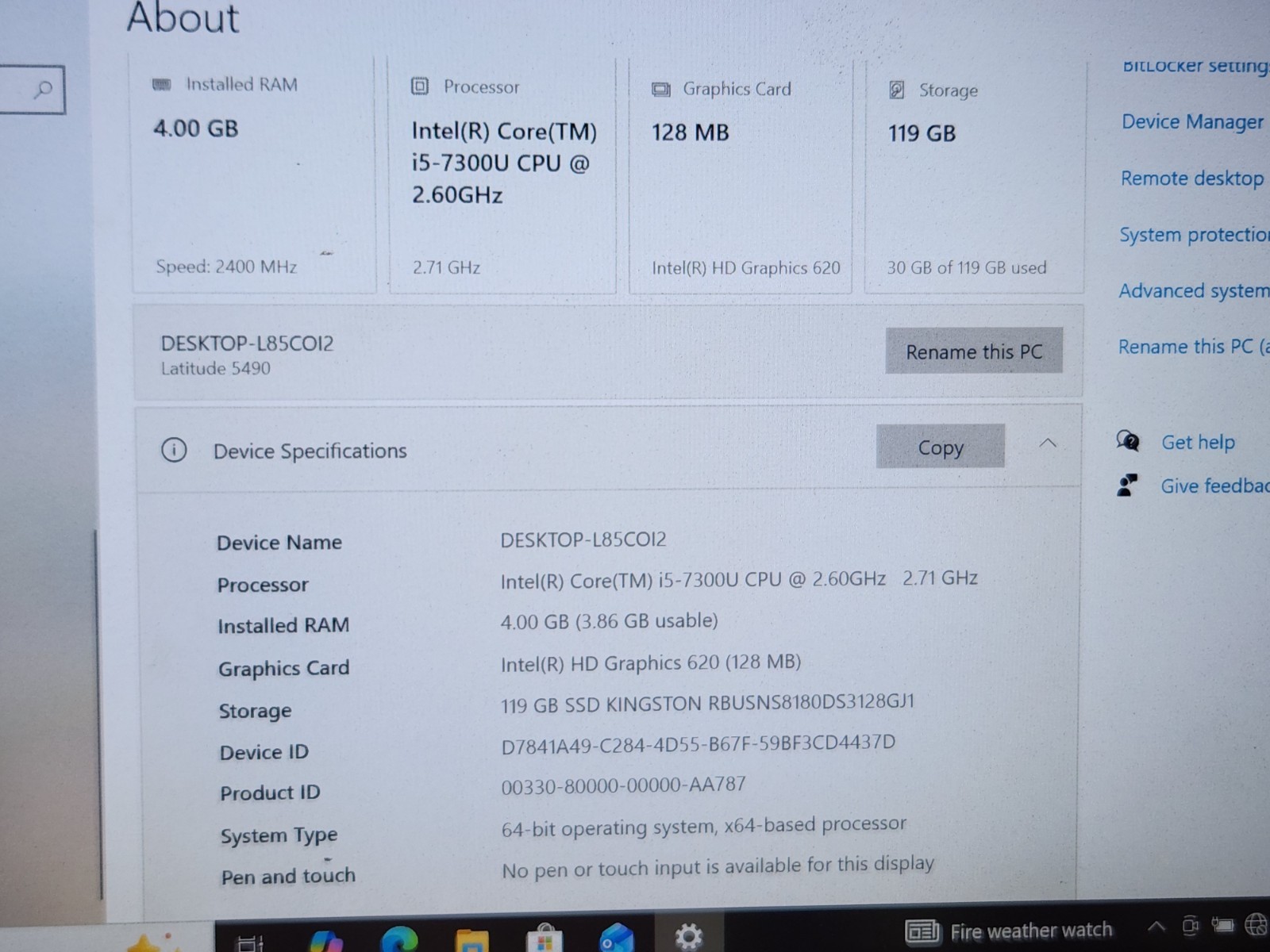Viewport: 1270px width, 952px height.
Task: Click the Settings gear in the taskbar
Action: (688, 937)
